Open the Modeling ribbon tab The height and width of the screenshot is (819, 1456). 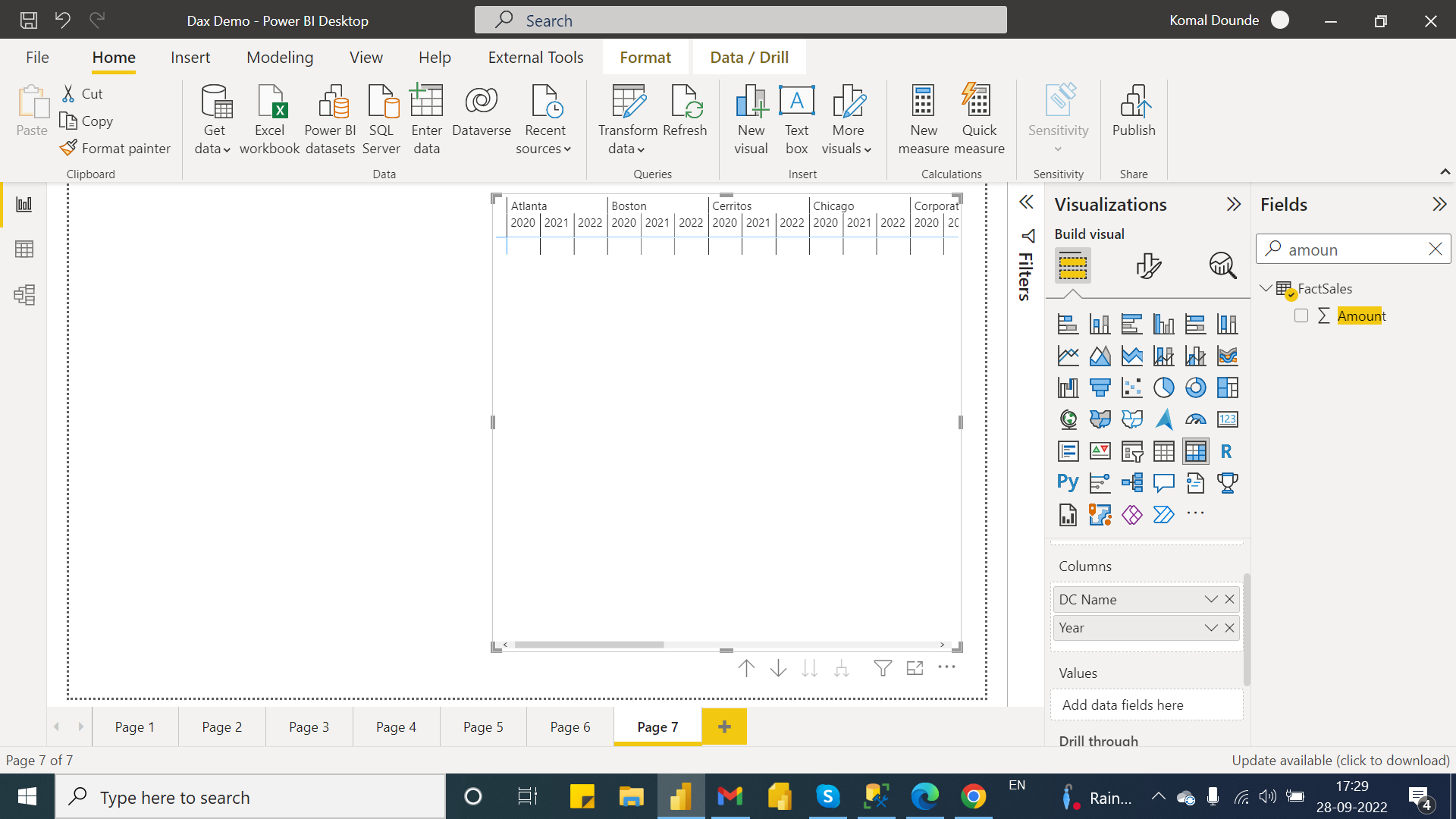pyautogui.click(x=280, y=58)
